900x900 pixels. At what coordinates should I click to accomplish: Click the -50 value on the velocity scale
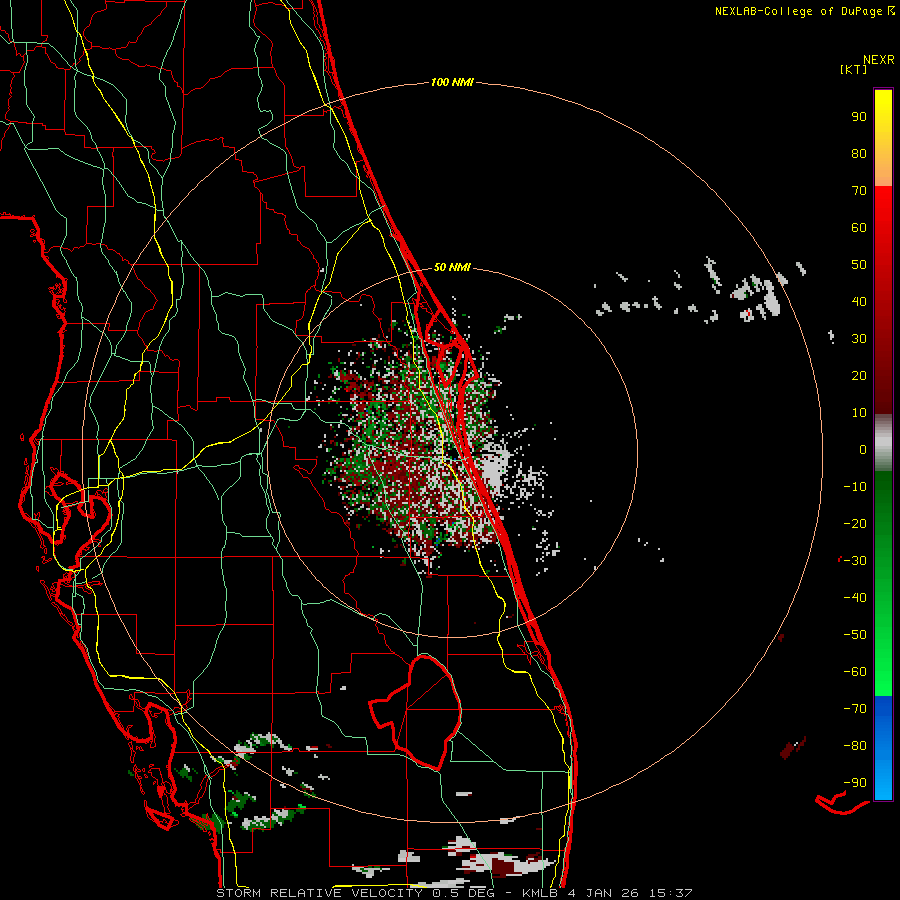pos(855,634)
